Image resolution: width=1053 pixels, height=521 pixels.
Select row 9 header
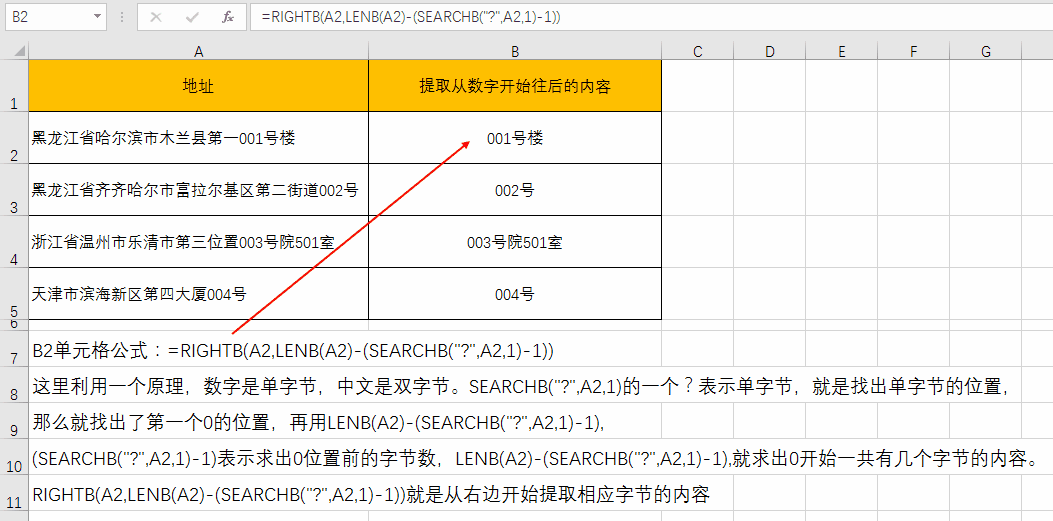click(14, 421)
